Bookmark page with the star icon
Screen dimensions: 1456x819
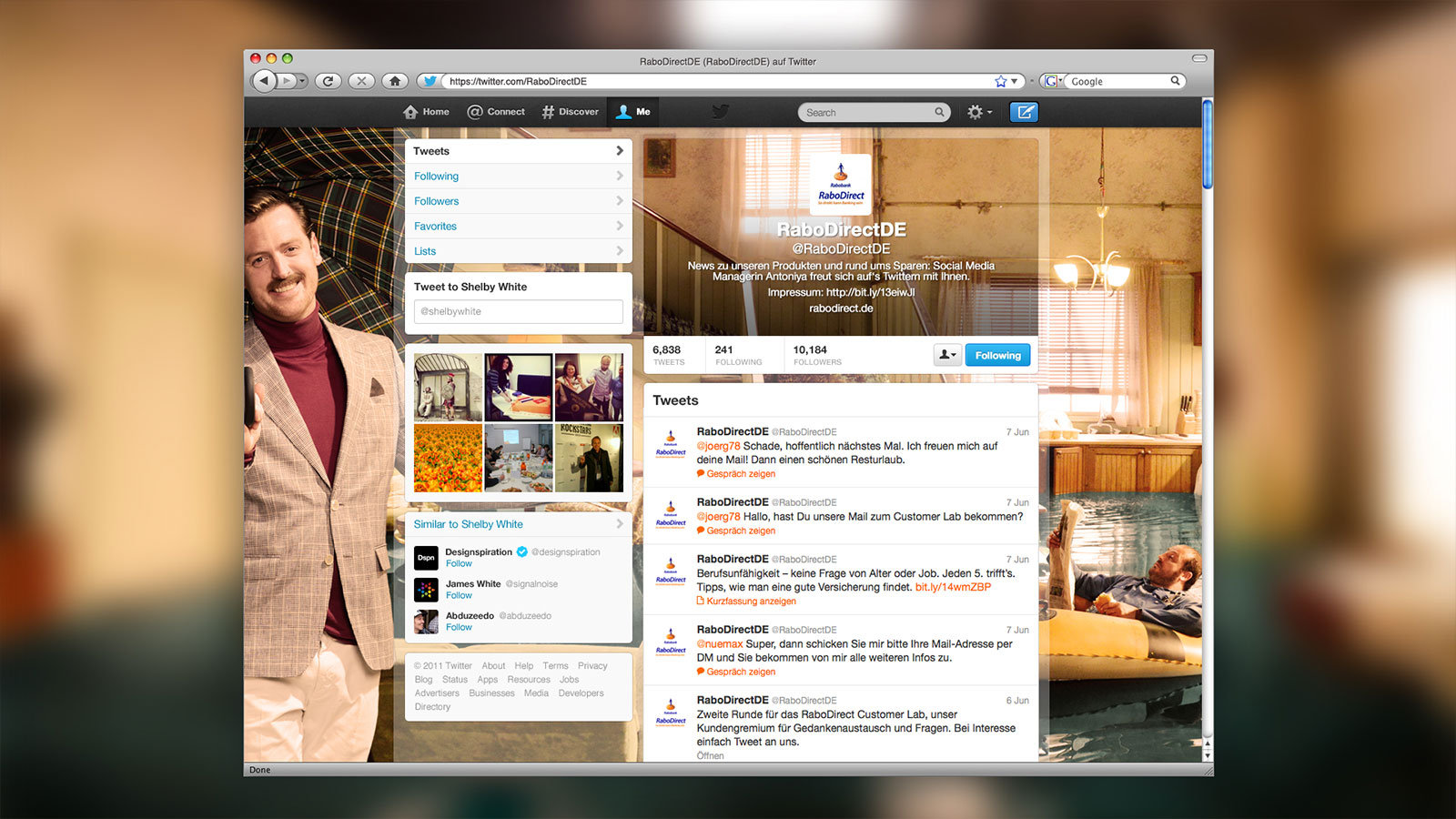pos(1001,81)
